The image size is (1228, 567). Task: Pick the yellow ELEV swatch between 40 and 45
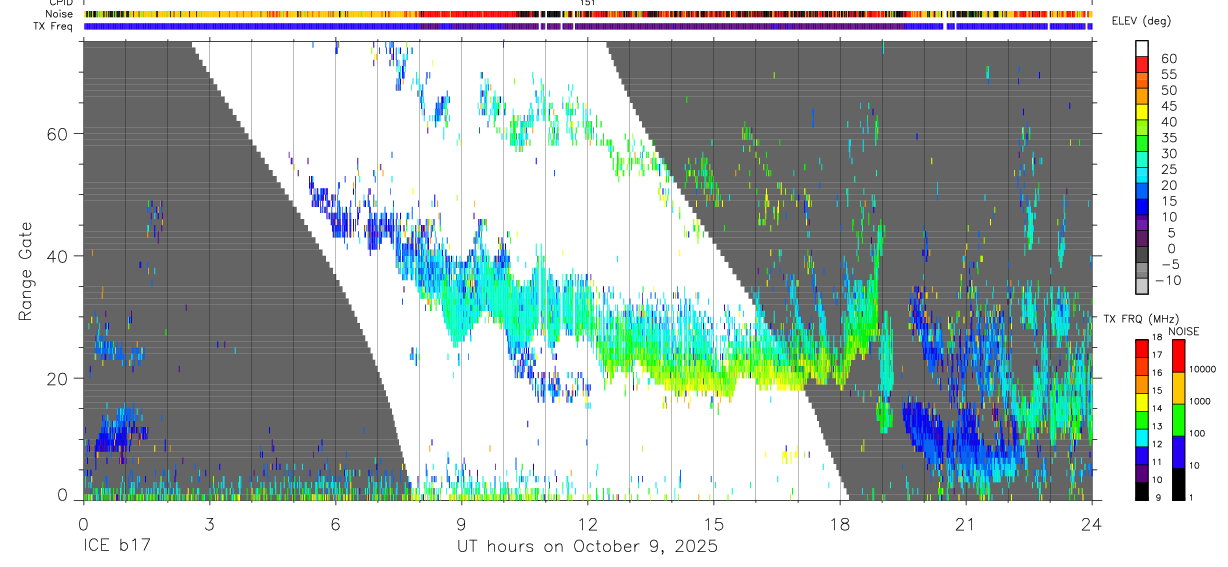(x=1142, y=113)
